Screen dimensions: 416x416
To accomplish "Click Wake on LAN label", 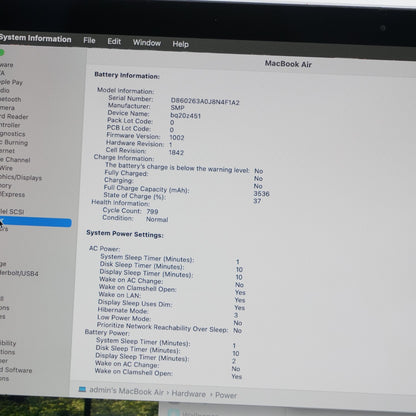I will pos(120,295).
